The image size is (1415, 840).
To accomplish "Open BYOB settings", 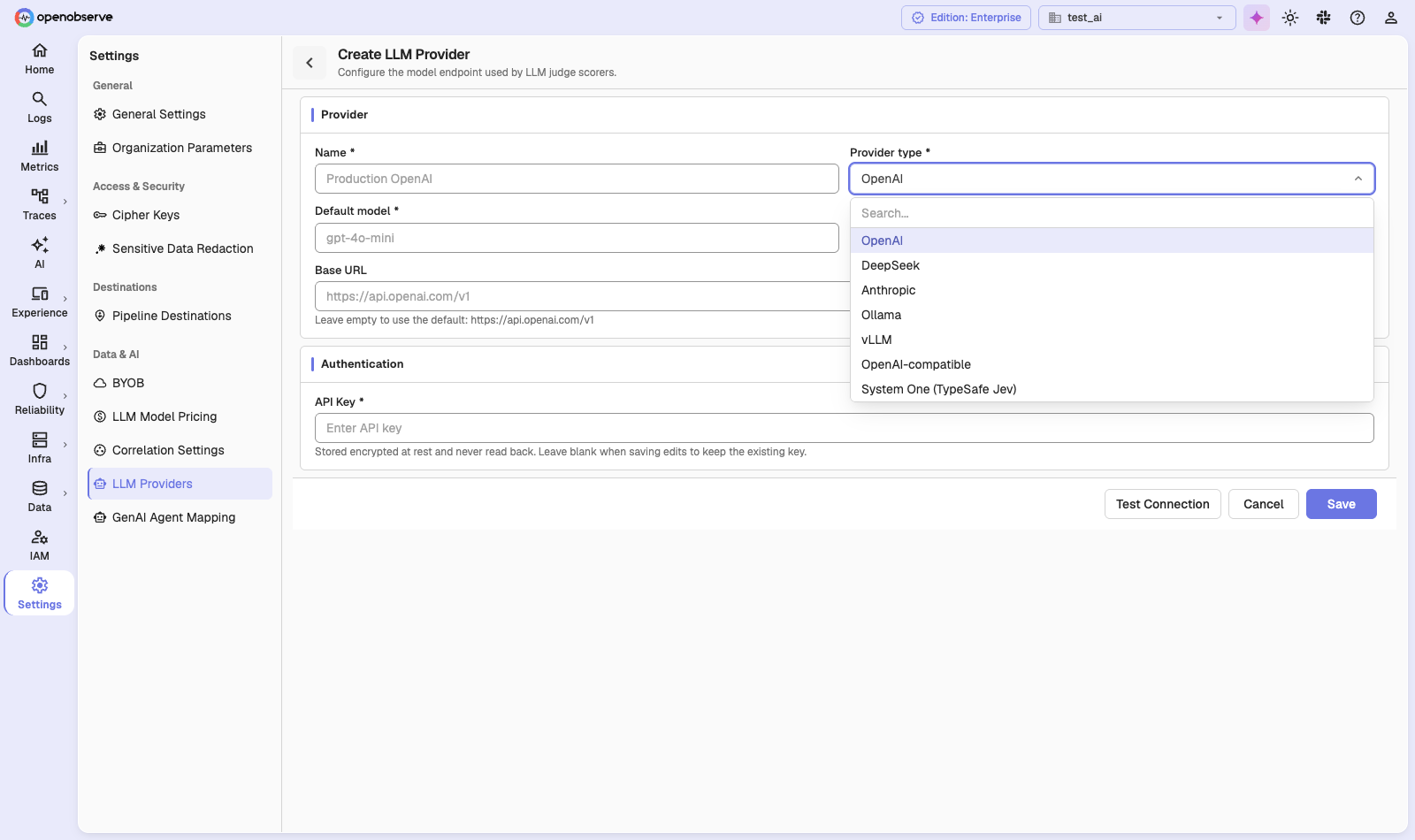I will tap(180, 383).
